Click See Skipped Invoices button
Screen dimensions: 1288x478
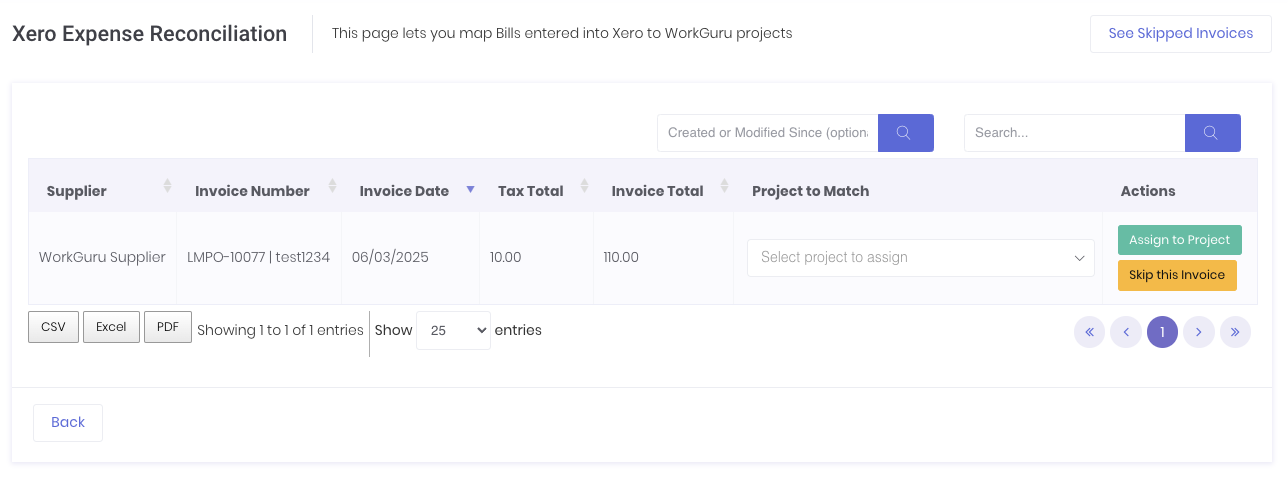(x=1181, y=34)
